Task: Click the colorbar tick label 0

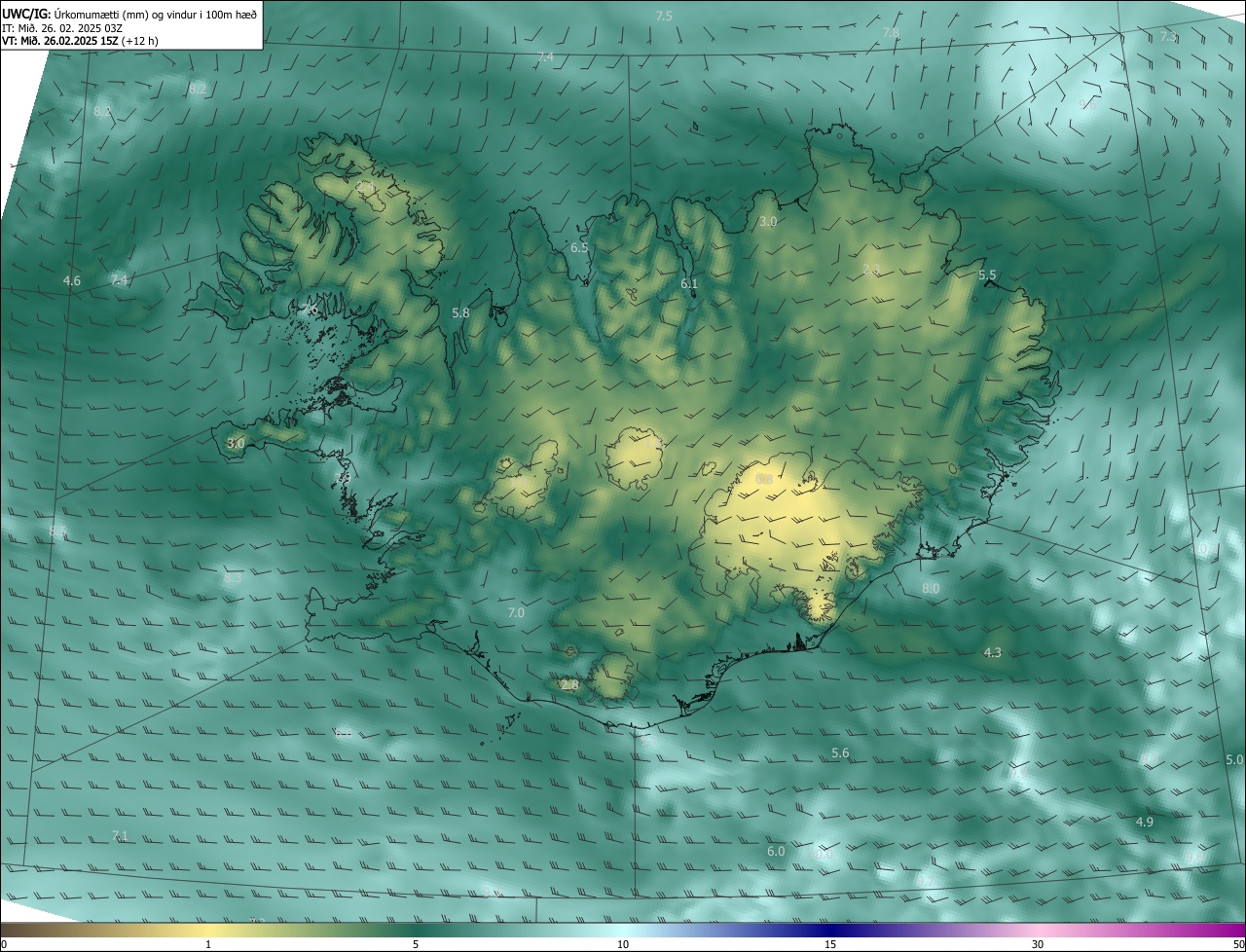Action: point(4,944)
